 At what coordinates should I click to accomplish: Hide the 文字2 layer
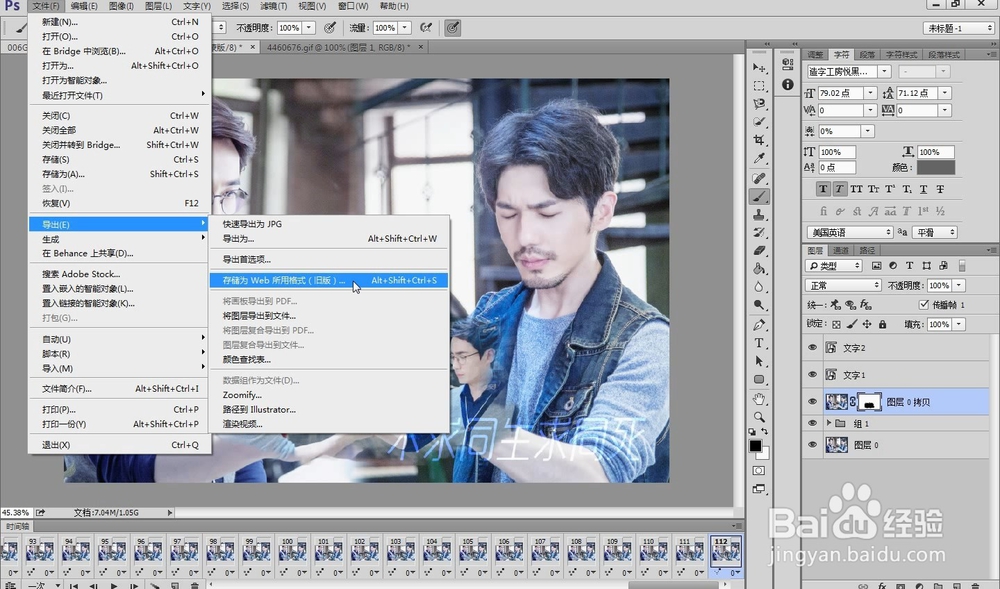[812, 348]
